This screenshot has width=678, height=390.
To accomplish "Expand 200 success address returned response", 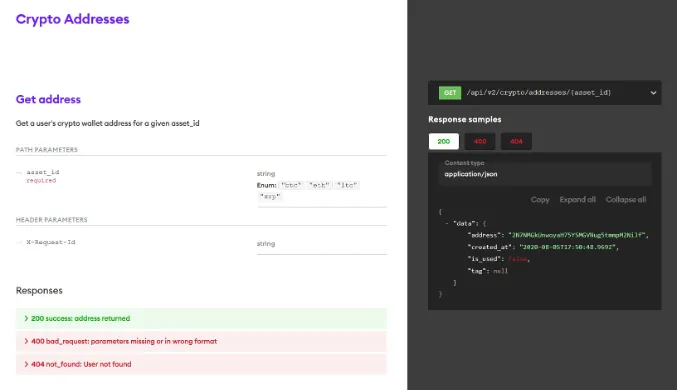I will 201,319.
